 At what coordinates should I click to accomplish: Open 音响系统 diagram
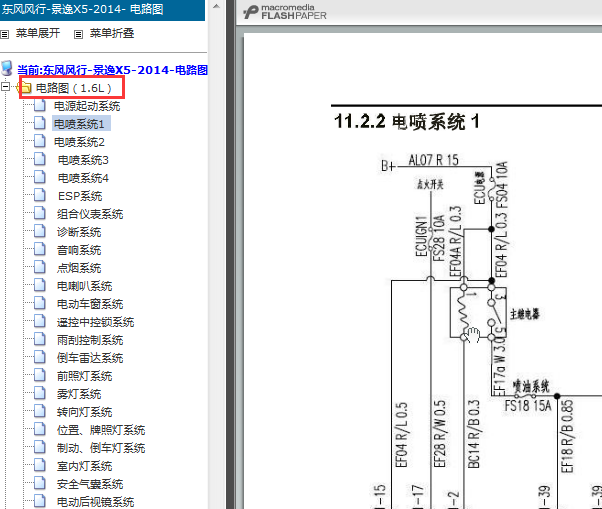[x=79, y=250]
